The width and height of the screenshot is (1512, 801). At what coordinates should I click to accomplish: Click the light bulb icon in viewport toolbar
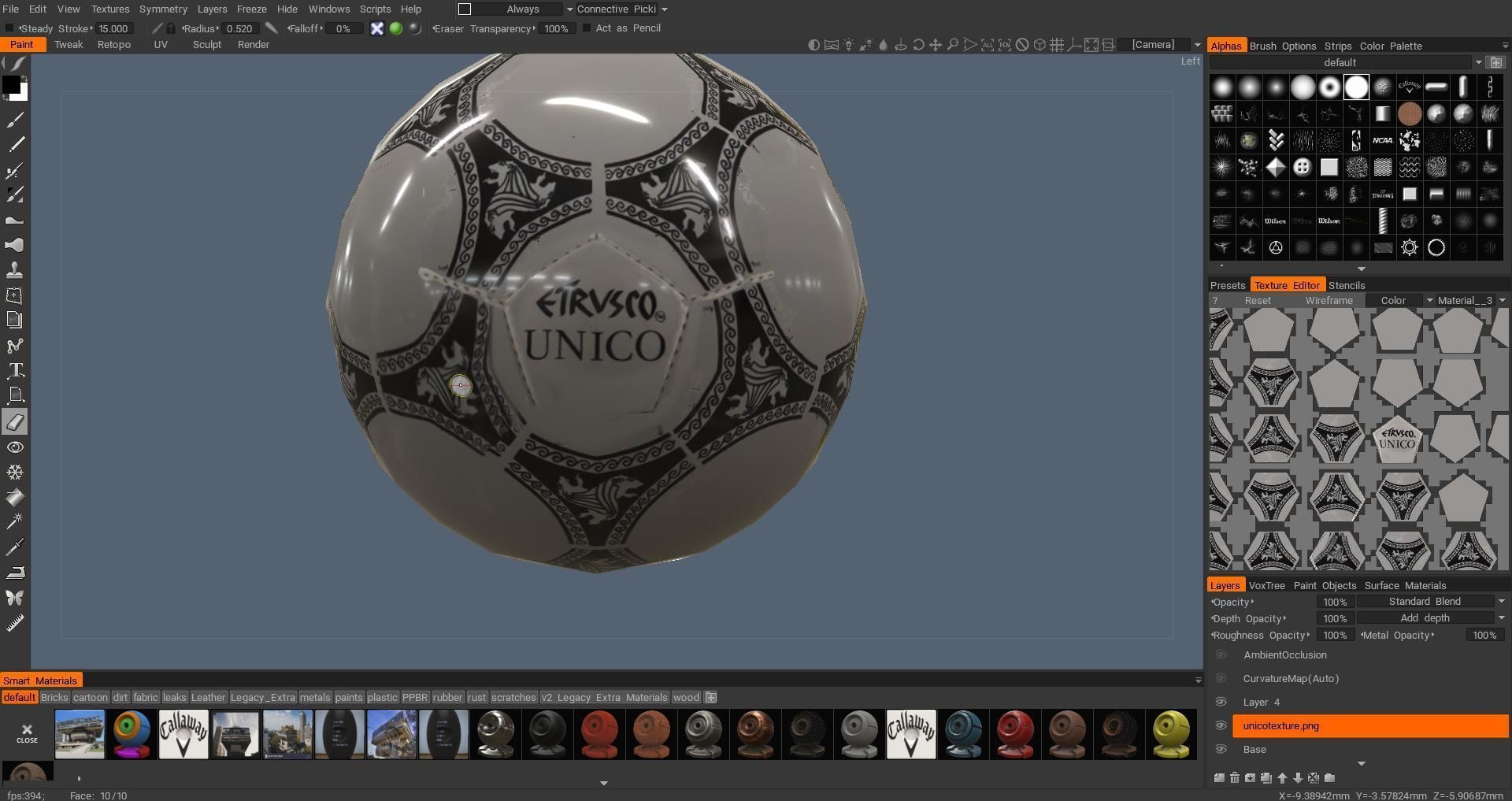(849, 45)
